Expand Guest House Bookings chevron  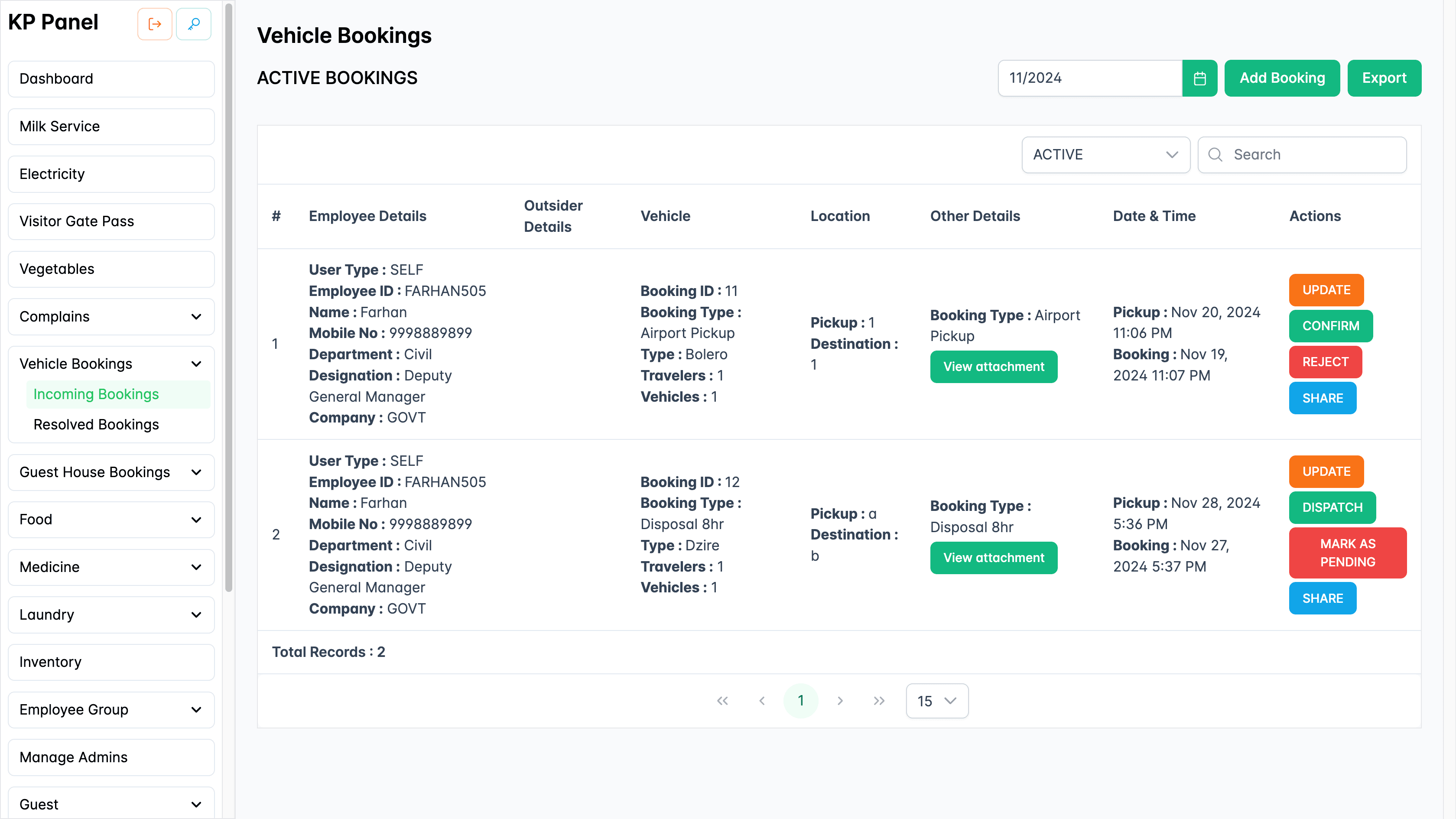click(196, 472)
